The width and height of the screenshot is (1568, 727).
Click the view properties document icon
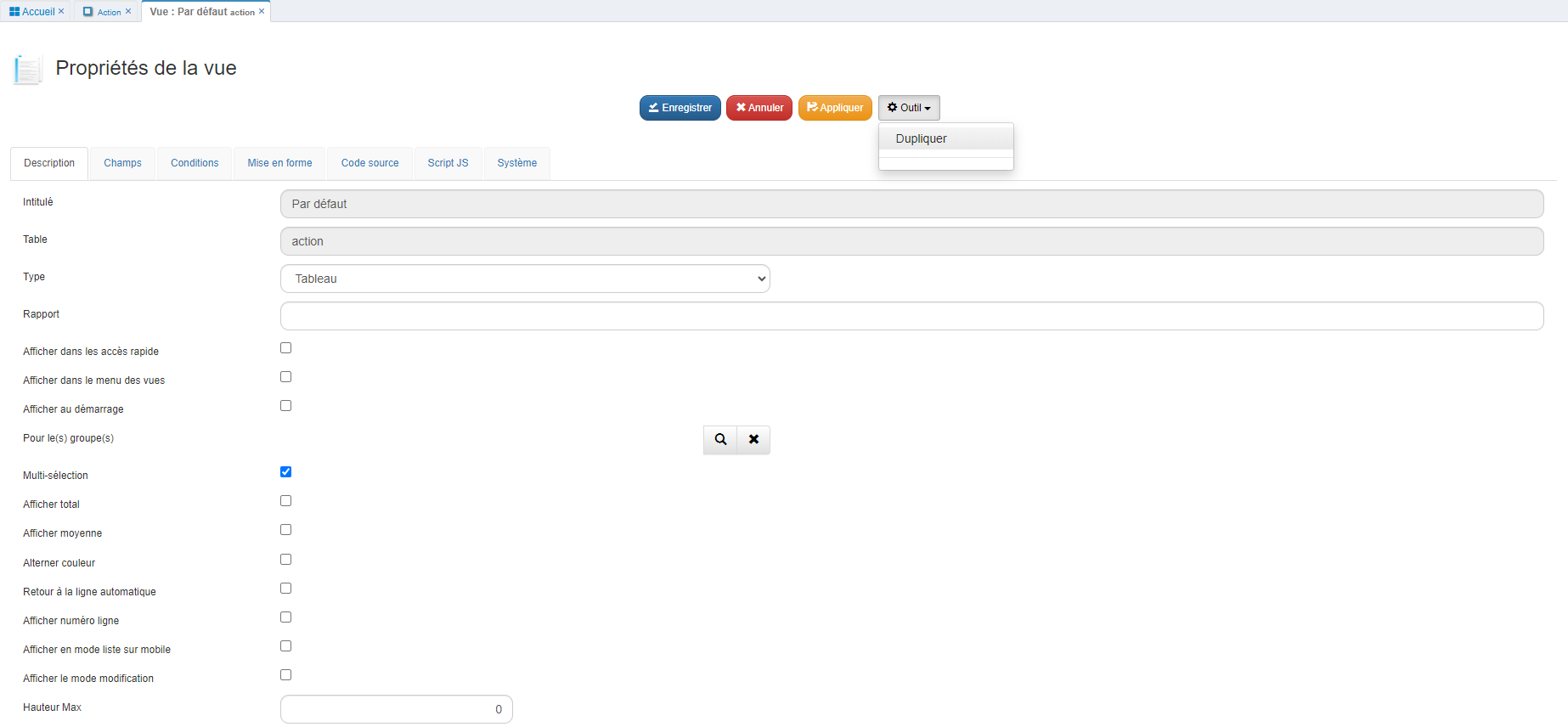28,70
